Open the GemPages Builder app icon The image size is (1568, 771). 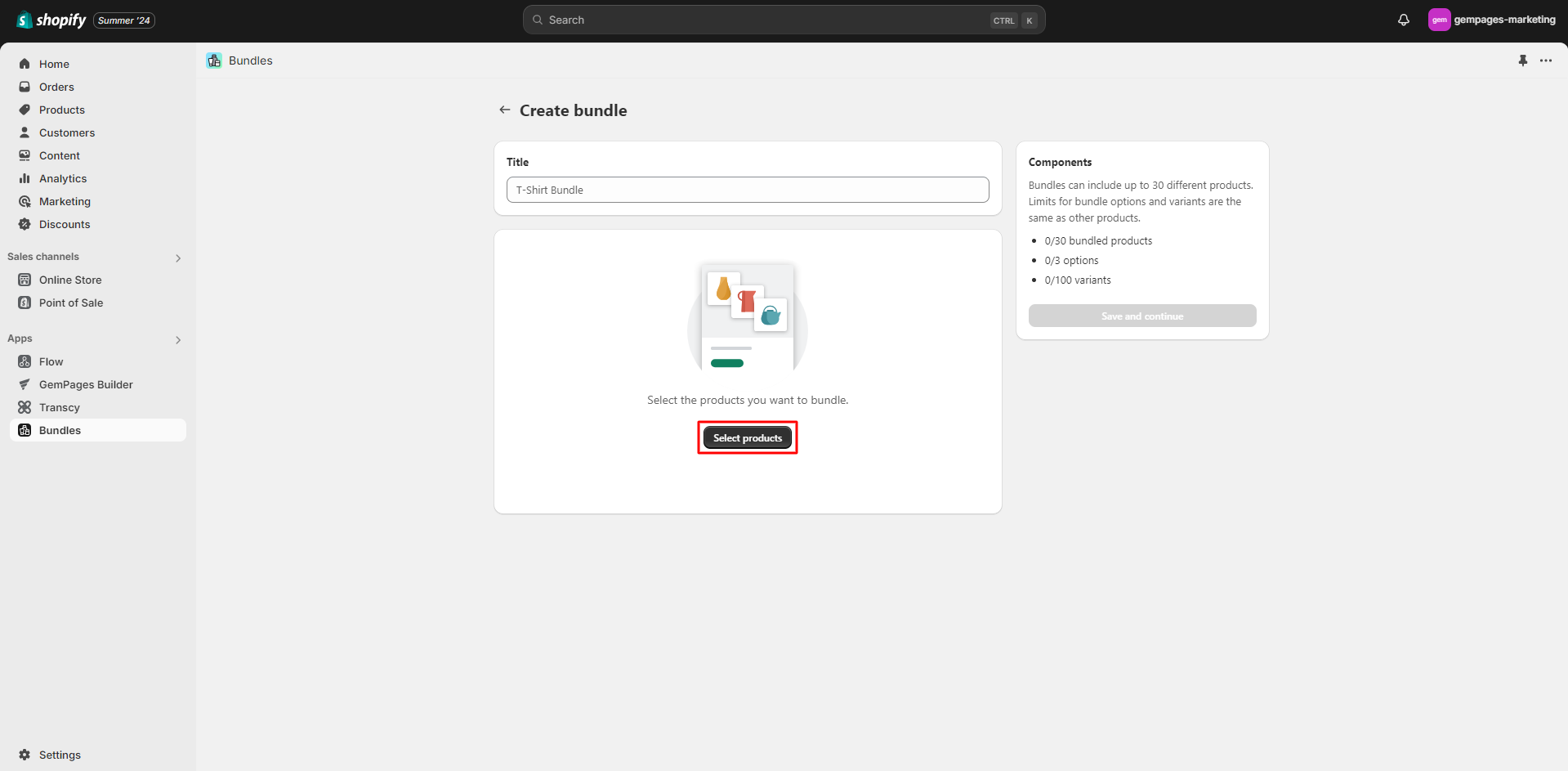[24, 384]
